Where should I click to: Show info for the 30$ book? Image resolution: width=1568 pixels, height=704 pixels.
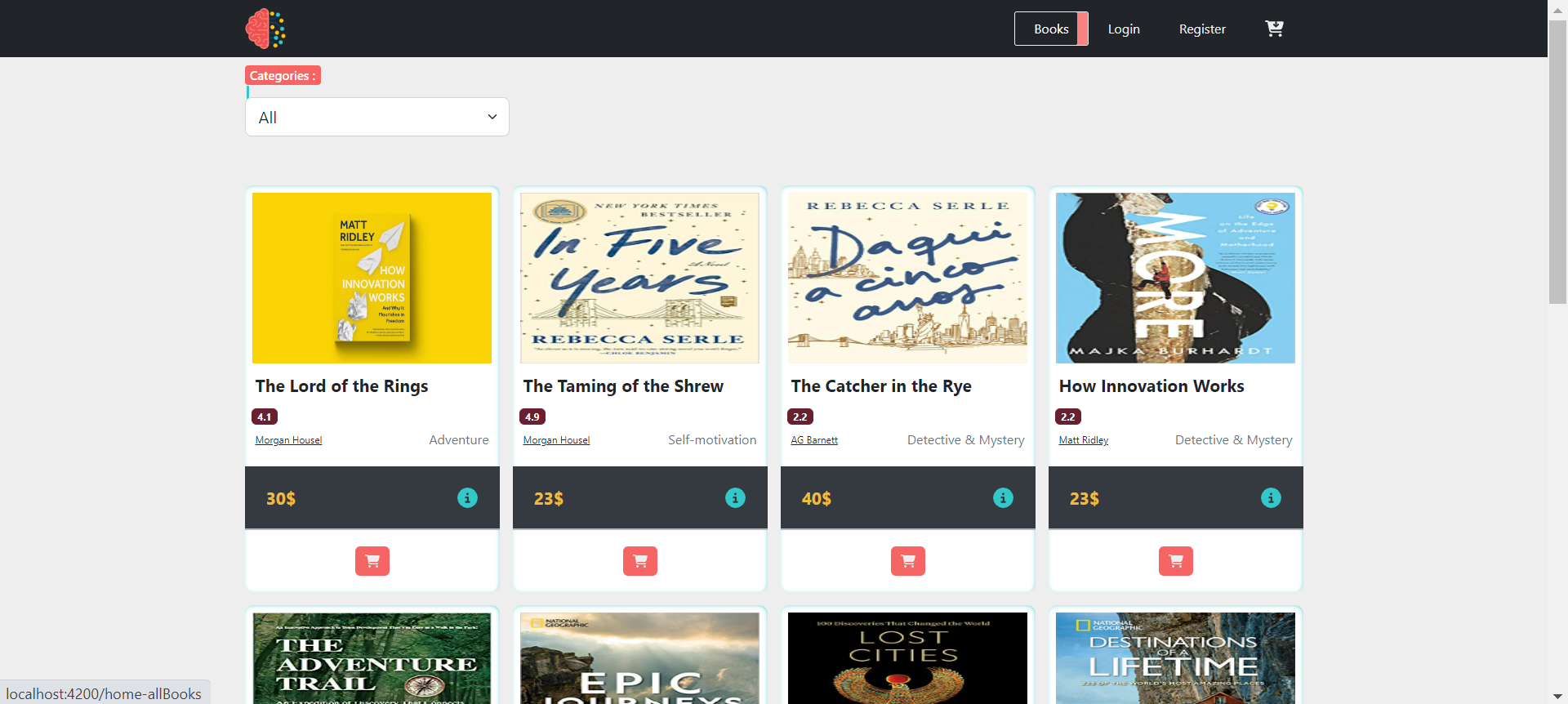pyautogui.click(x=467, y=497)
